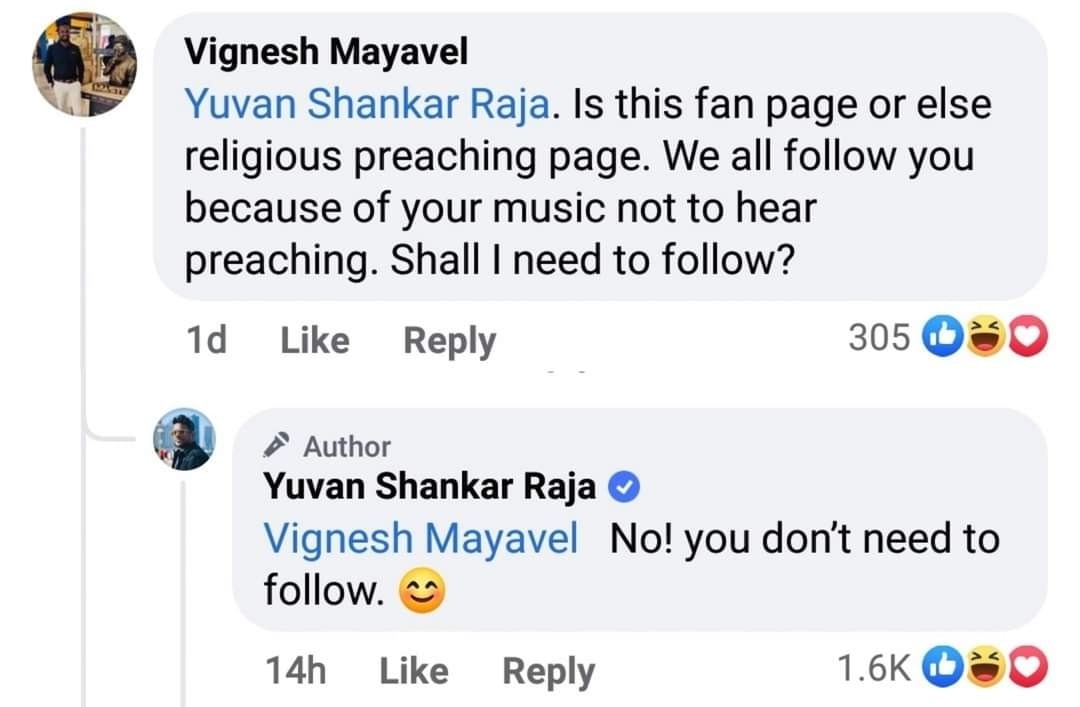Like Yuvan Shankar Raja's reply

coord(413,670)
